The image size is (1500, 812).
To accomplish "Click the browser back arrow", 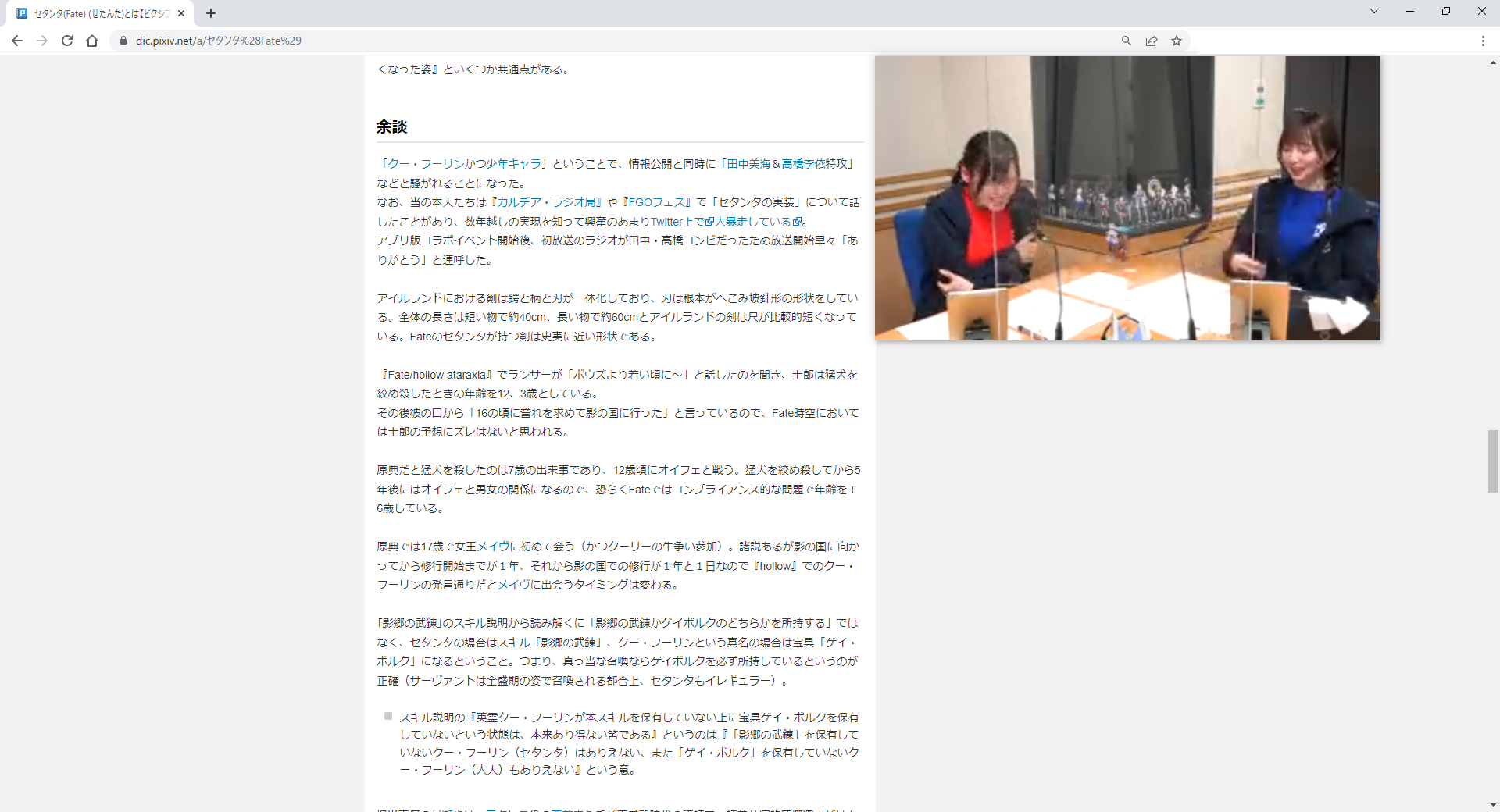I will click(17, 41).
